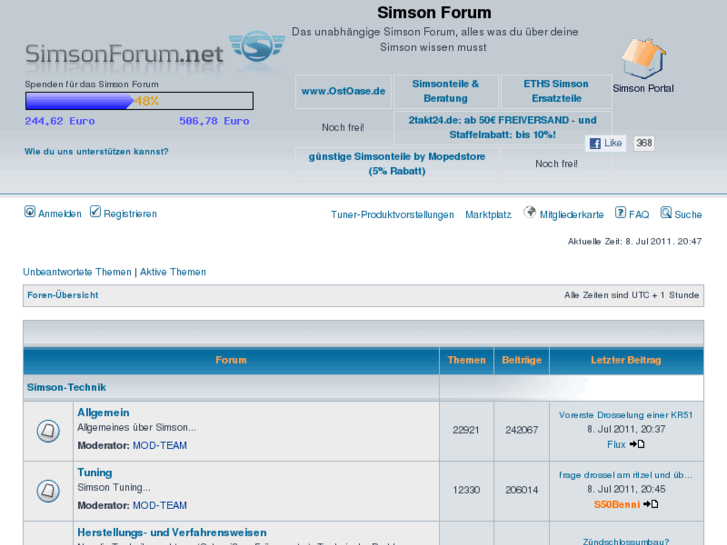Click the 'Aktuelle Zeit: 8. Jul 2011, 20:47' text
Viewport: 727px width, 545px height.
point(635,241)
